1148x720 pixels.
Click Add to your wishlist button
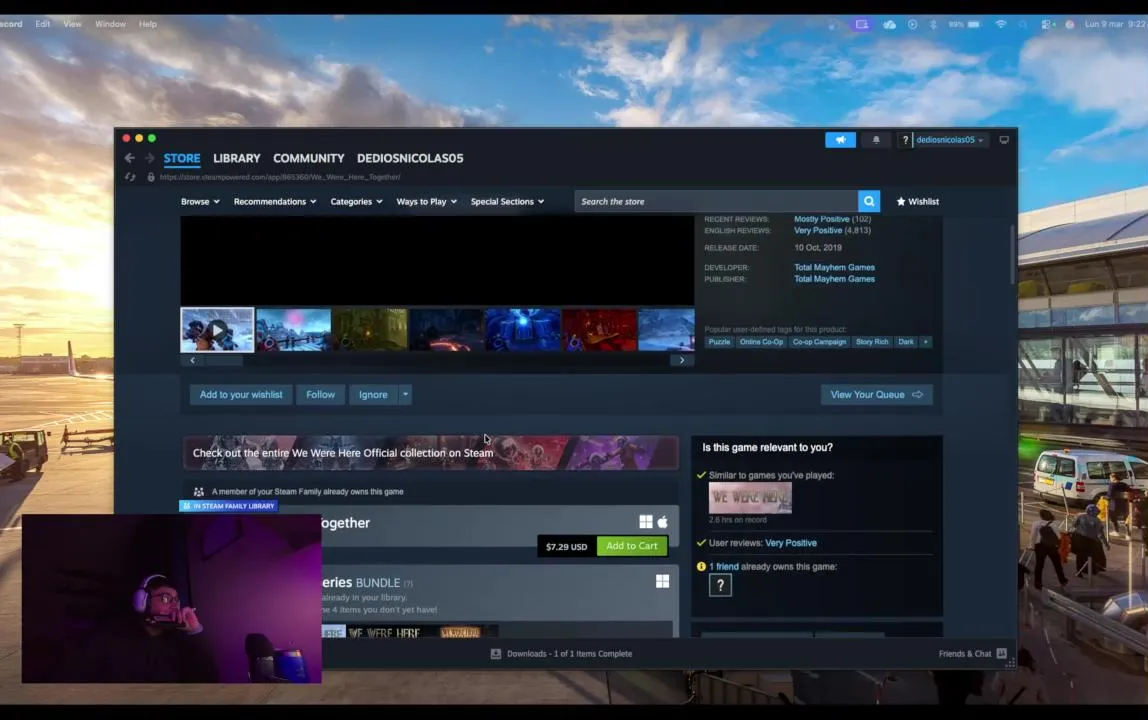click(x=241, y=395)
